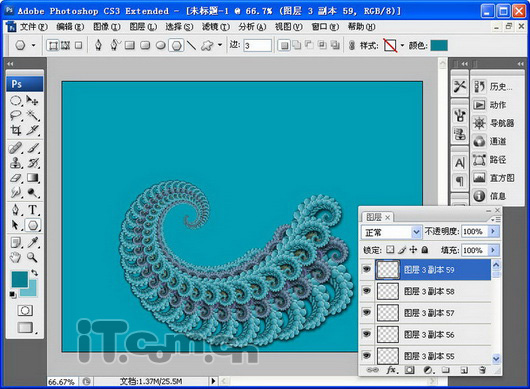Select the Crop tool
Viewport: 530px width, 389px height.
pyautogui.click(x=15, y=130)
